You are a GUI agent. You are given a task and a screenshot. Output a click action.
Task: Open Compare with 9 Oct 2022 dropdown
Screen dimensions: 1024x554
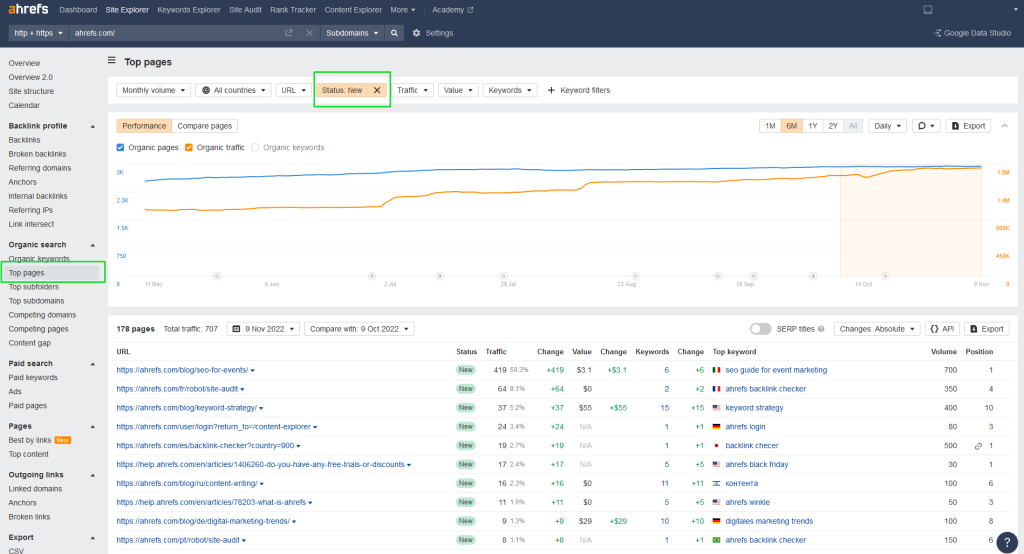[x=359, y=329]
